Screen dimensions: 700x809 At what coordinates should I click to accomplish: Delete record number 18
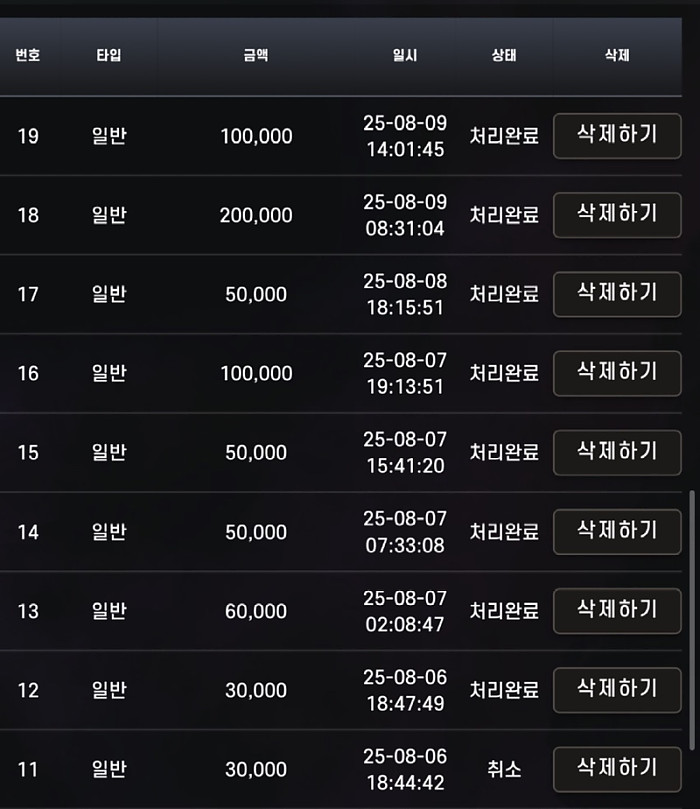[x=617, y=214]
